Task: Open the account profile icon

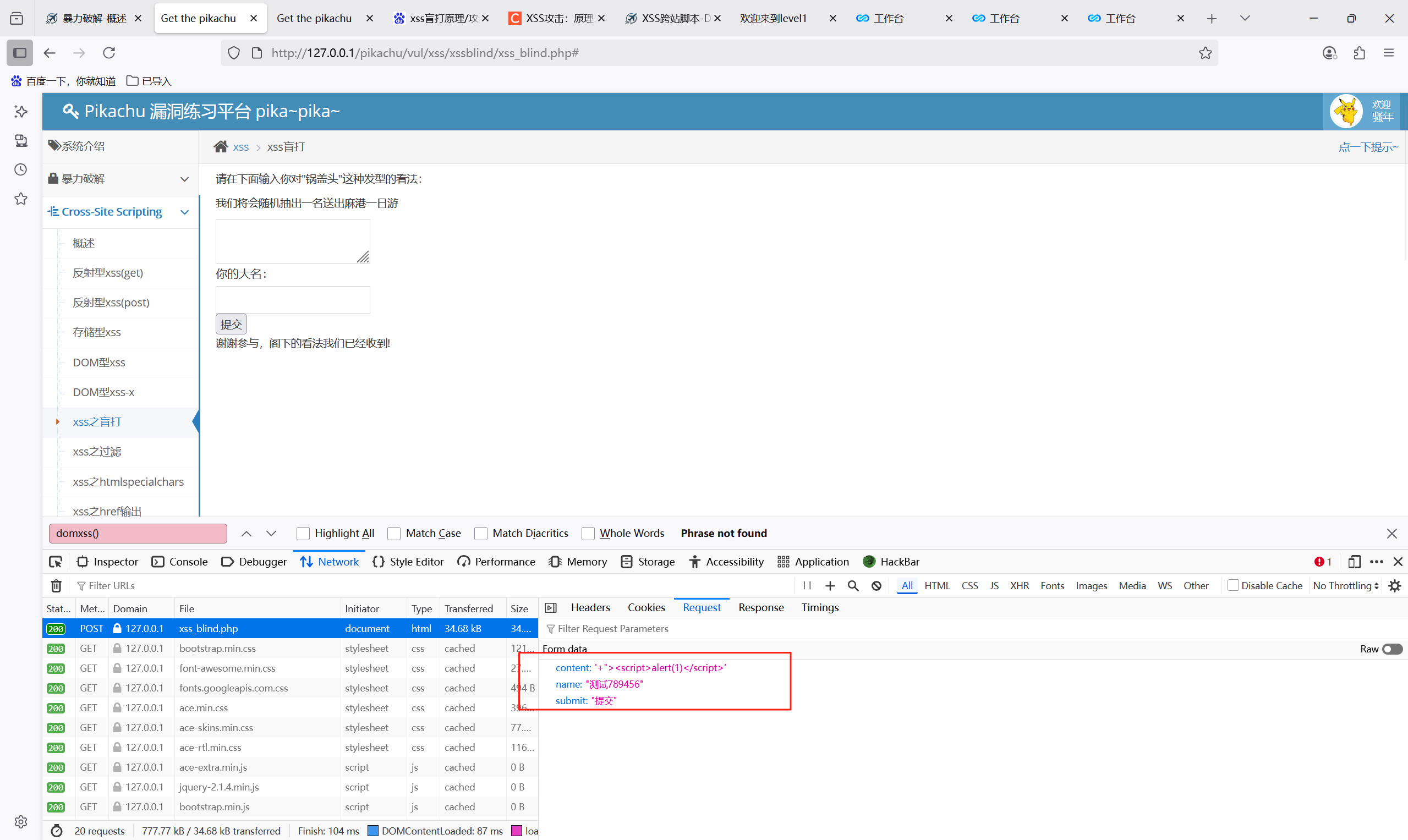Action: (x=1329, y=53)
